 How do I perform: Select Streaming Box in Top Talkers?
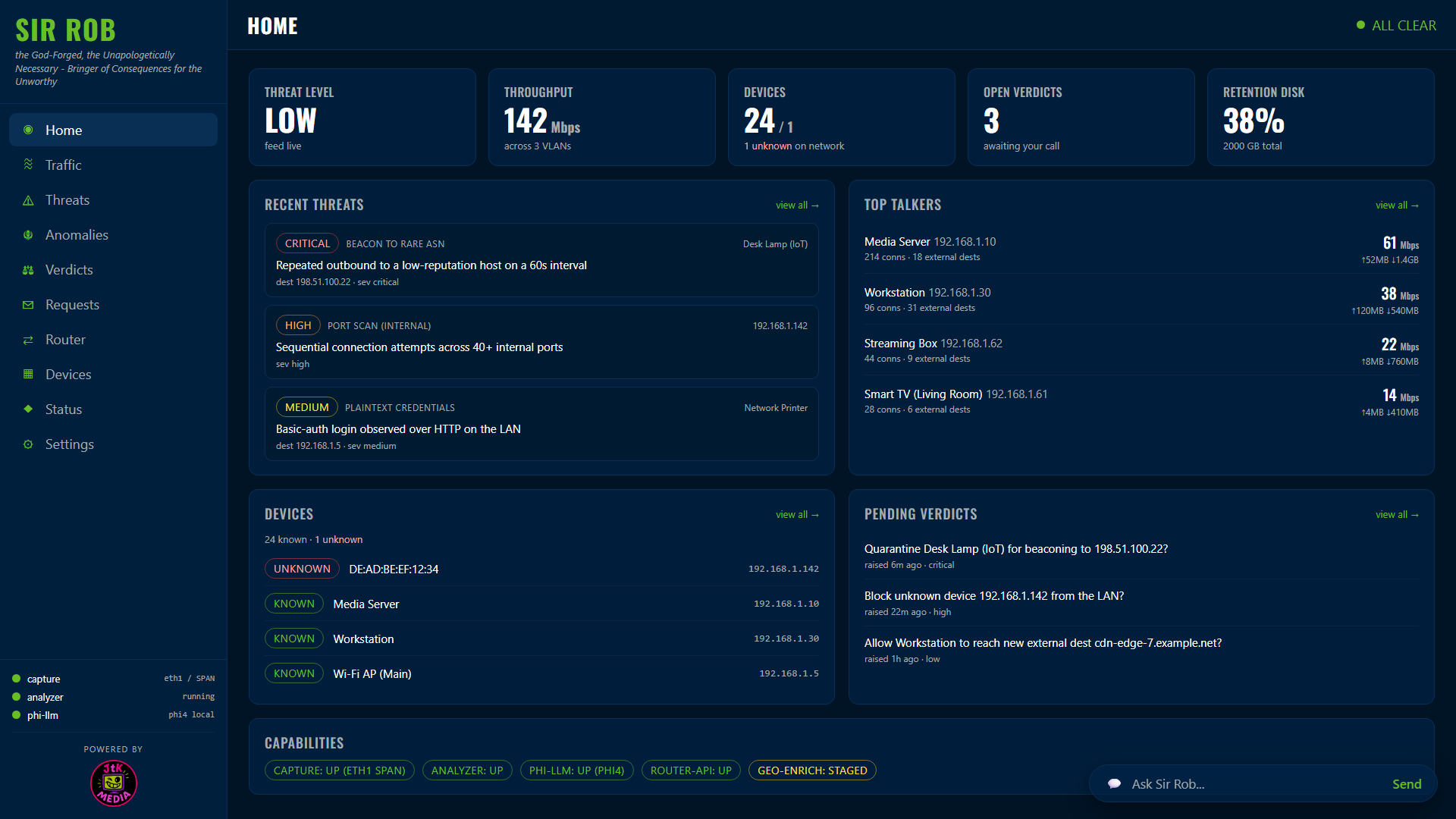[x=1141, y=350]
